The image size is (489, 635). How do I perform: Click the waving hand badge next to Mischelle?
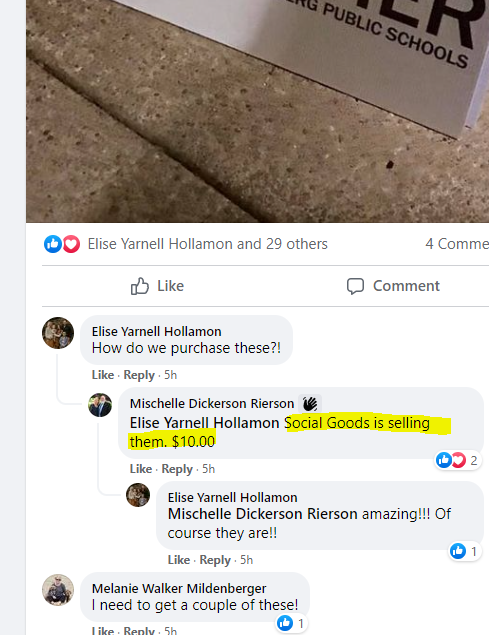point(310,404)
